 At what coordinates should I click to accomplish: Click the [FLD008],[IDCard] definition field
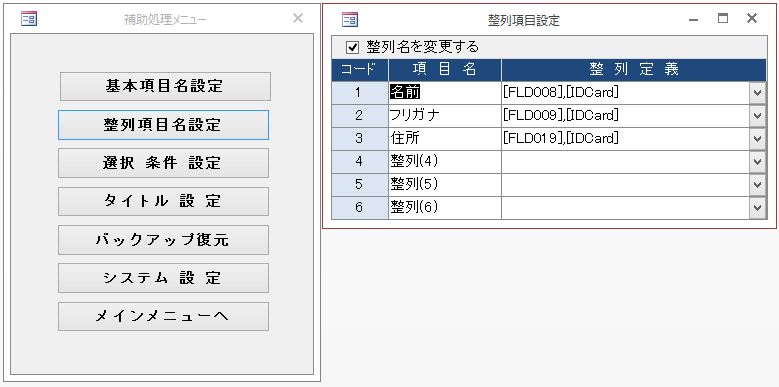625,93
